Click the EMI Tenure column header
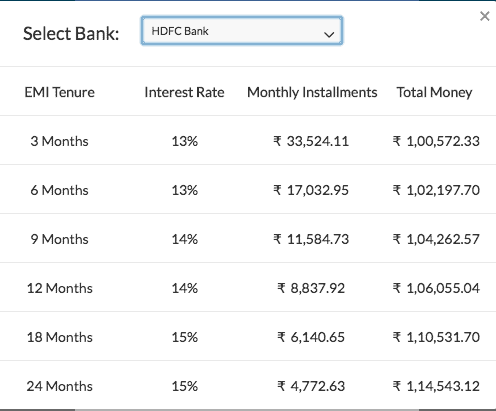The image size is (496, 411). [60, 92]
